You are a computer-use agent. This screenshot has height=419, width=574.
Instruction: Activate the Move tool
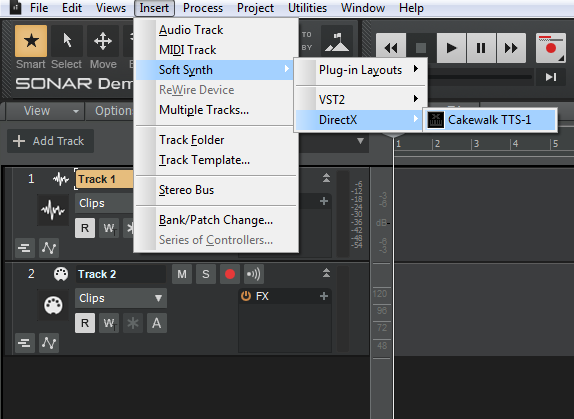coord(103,41)
